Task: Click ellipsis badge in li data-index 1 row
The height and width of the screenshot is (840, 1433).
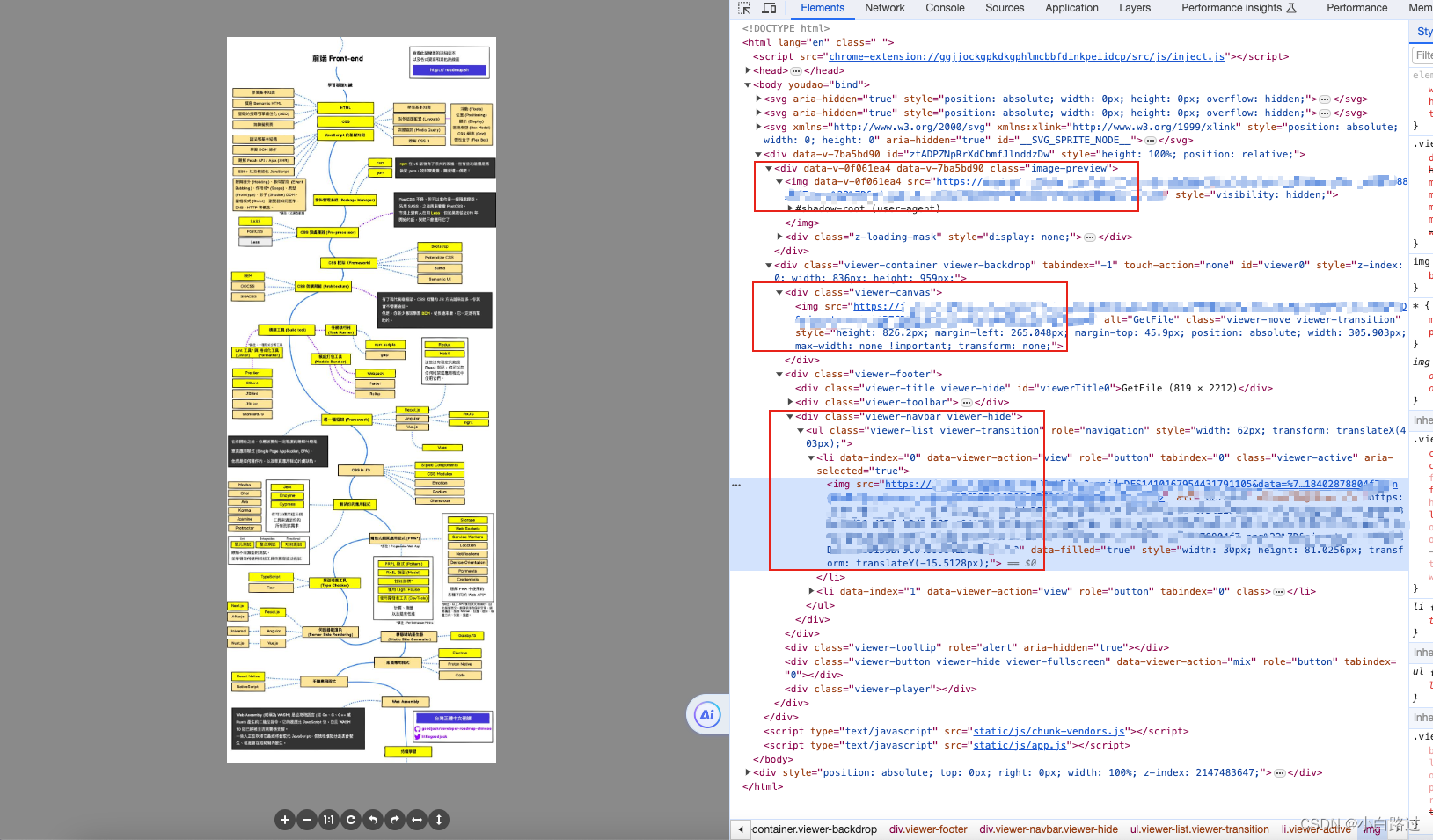Action: 1279,592
